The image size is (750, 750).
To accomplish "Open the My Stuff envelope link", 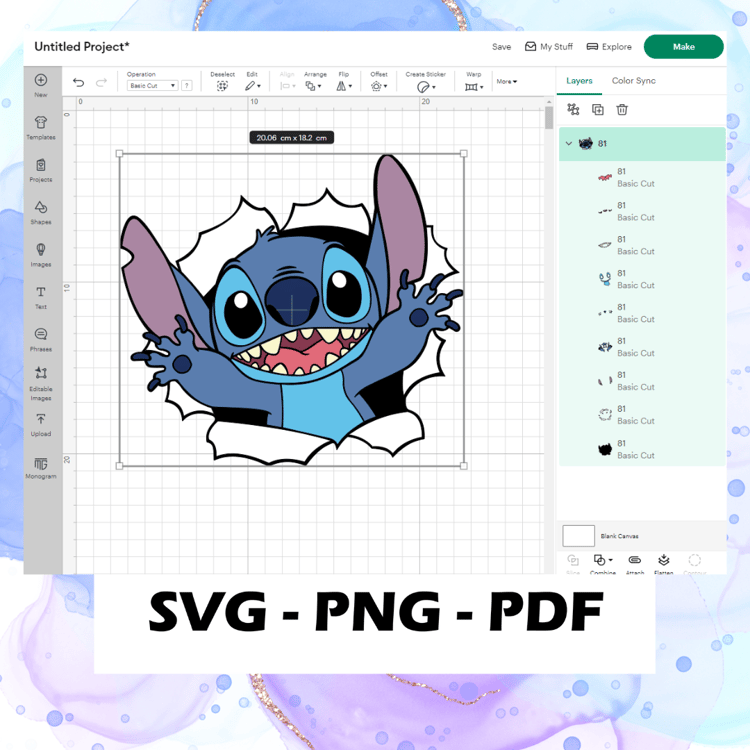I will tap(549, 46).
